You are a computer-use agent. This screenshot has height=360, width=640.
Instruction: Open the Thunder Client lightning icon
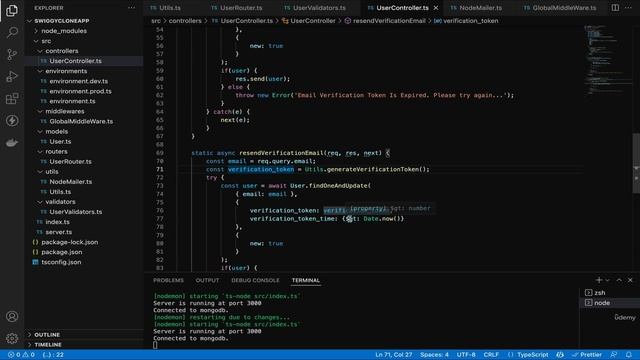[12, 120]
